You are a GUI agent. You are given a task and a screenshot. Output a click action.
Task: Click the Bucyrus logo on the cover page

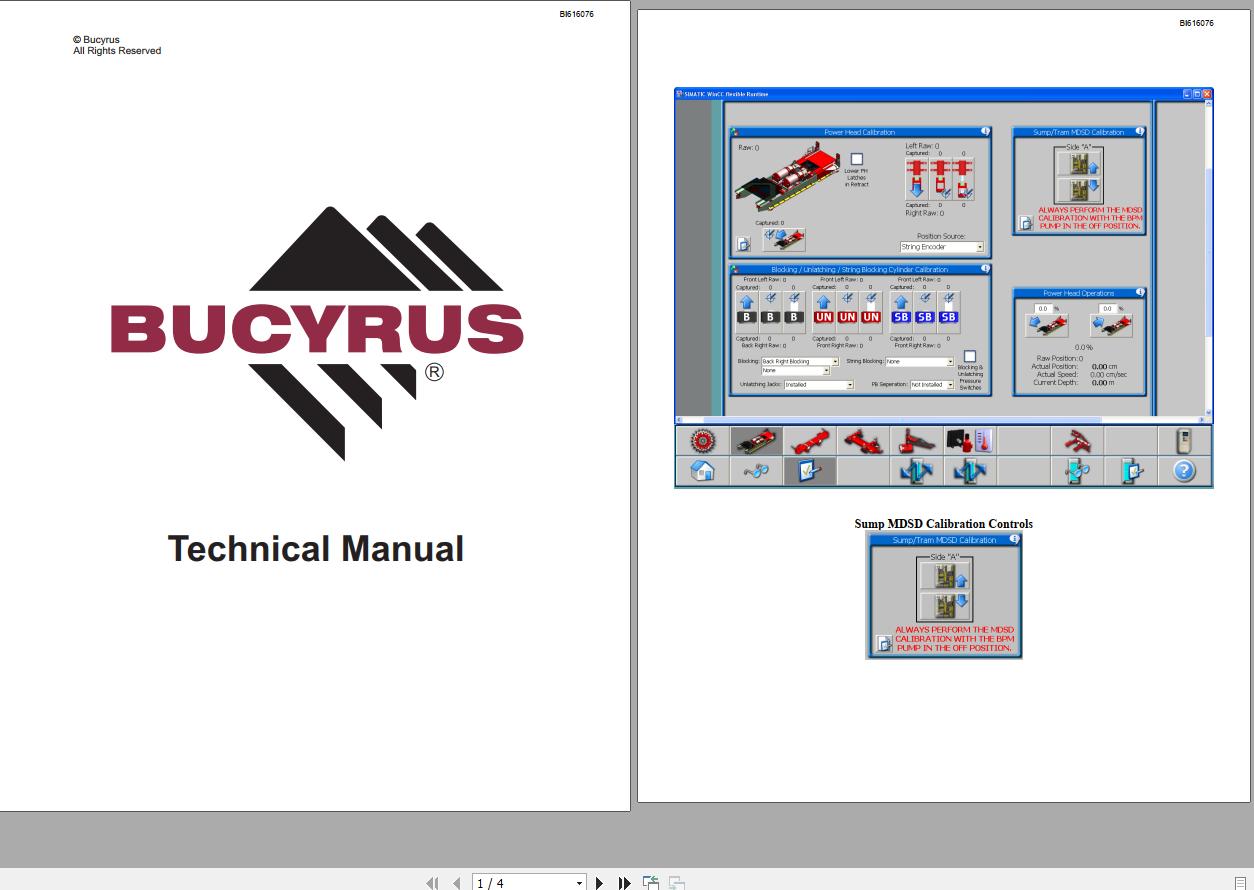[x=317, y=333]
